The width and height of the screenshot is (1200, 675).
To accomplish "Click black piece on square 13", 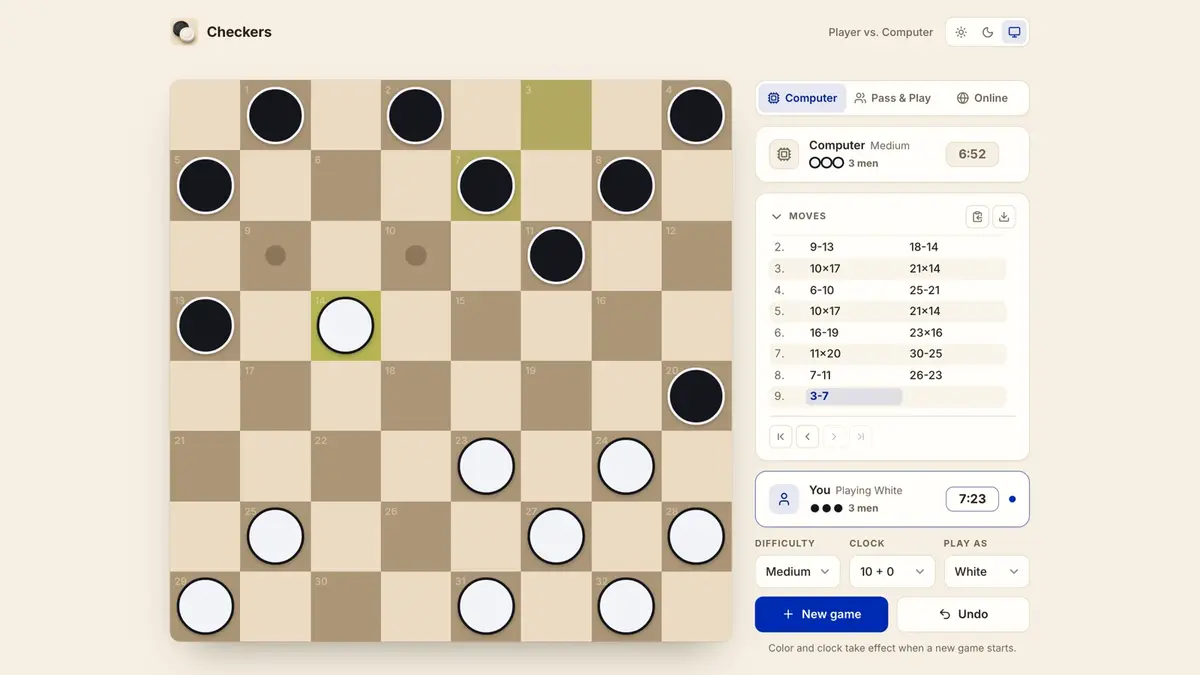I will [x=205, y=325].
